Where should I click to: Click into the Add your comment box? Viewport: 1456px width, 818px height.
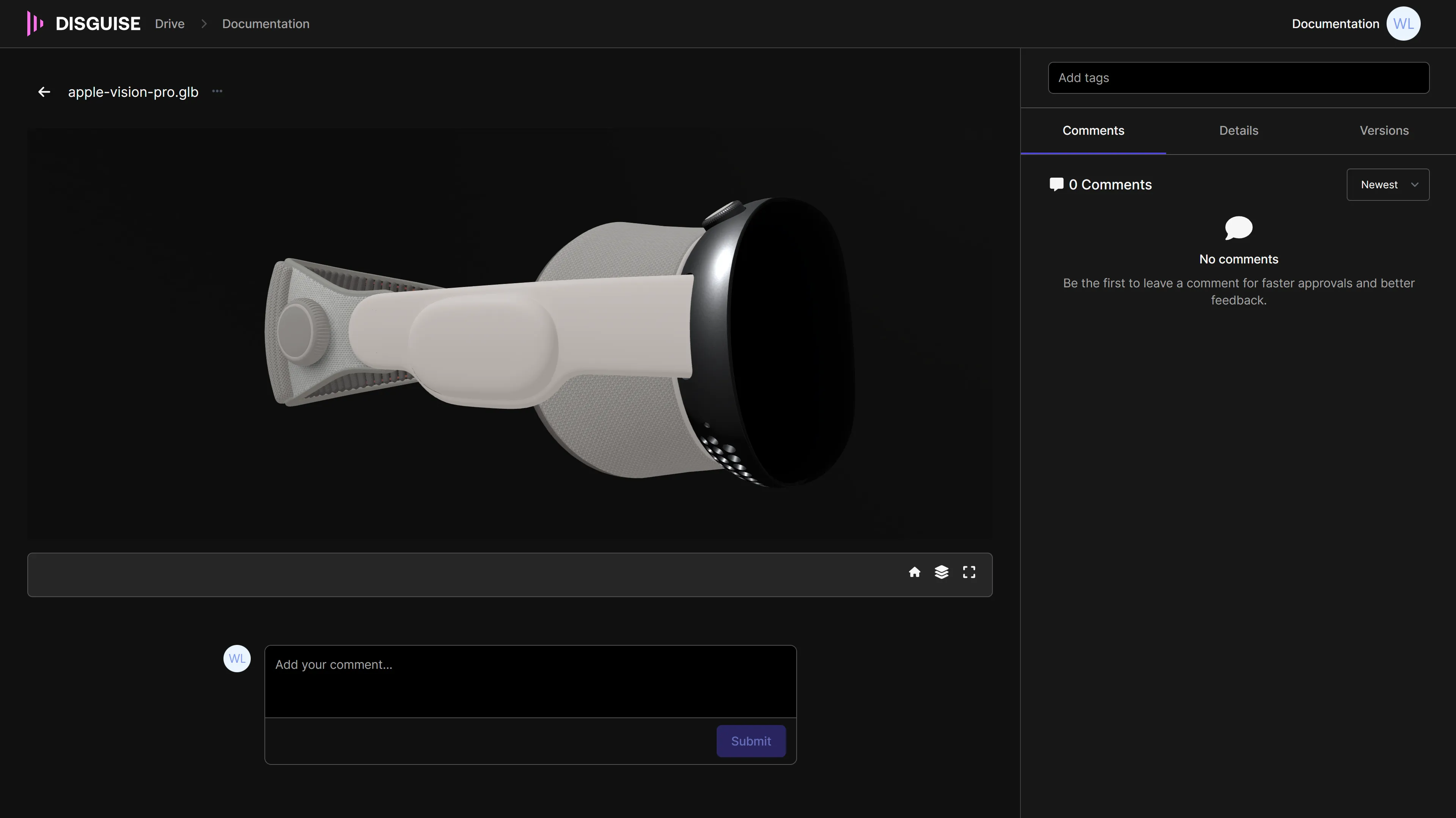tap(530, 681)
